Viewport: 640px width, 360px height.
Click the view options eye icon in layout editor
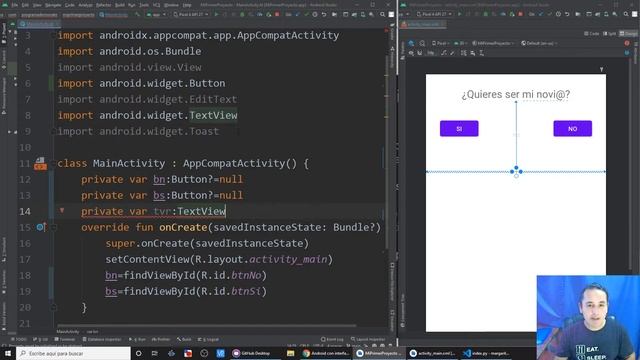pos(411,53)
